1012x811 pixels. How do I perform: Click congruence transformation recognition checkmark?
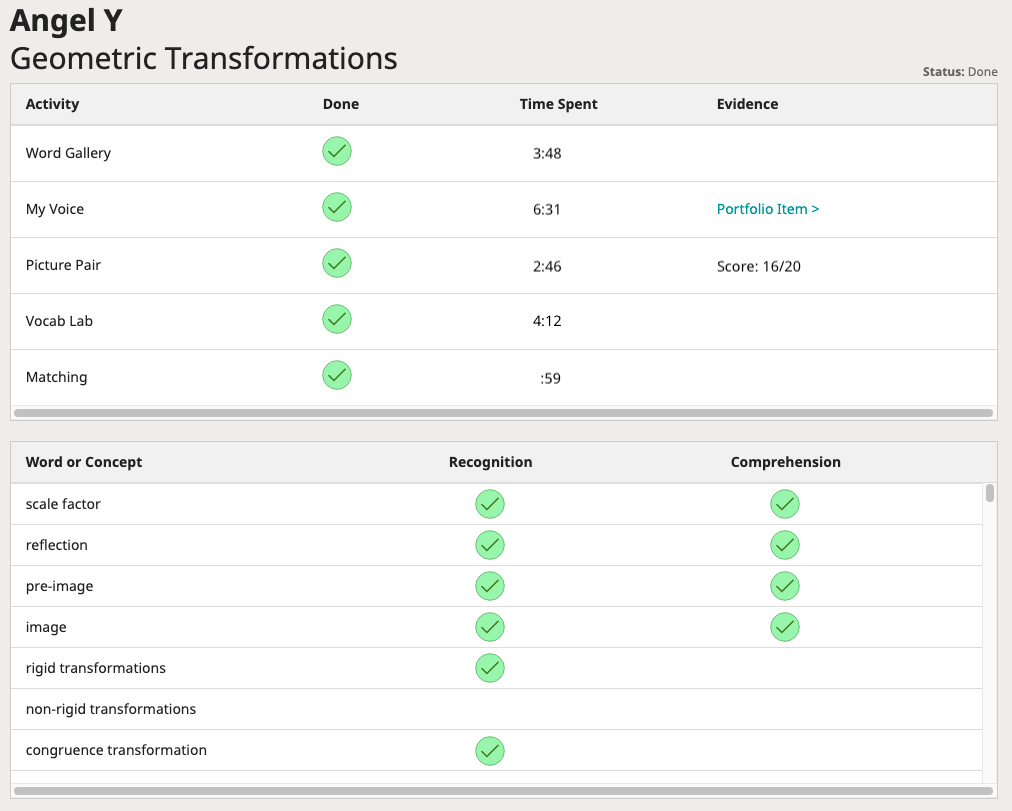[x=490, y=750]
